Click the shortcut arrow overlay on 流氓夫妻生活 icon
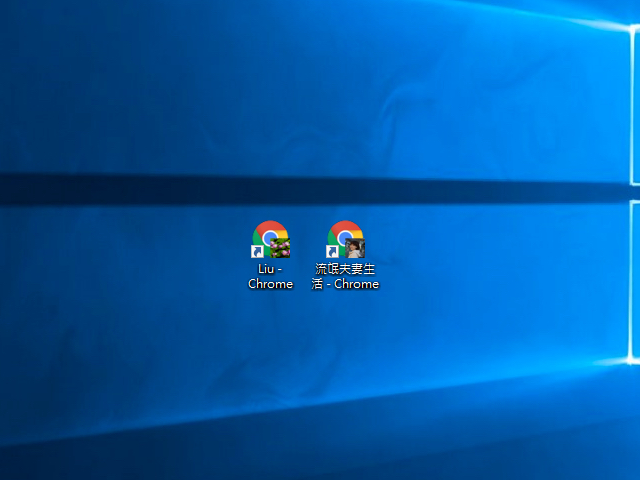 point(332,251)
